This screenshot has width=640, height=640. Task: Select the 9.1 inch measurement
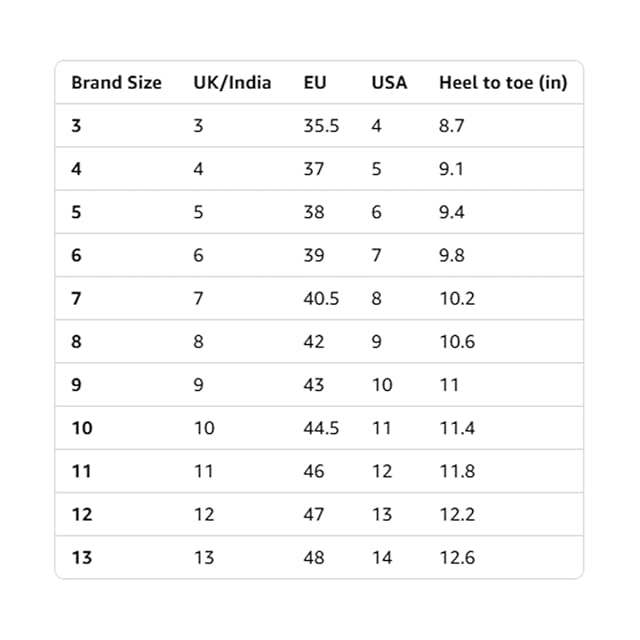click(x=452, y=169)
